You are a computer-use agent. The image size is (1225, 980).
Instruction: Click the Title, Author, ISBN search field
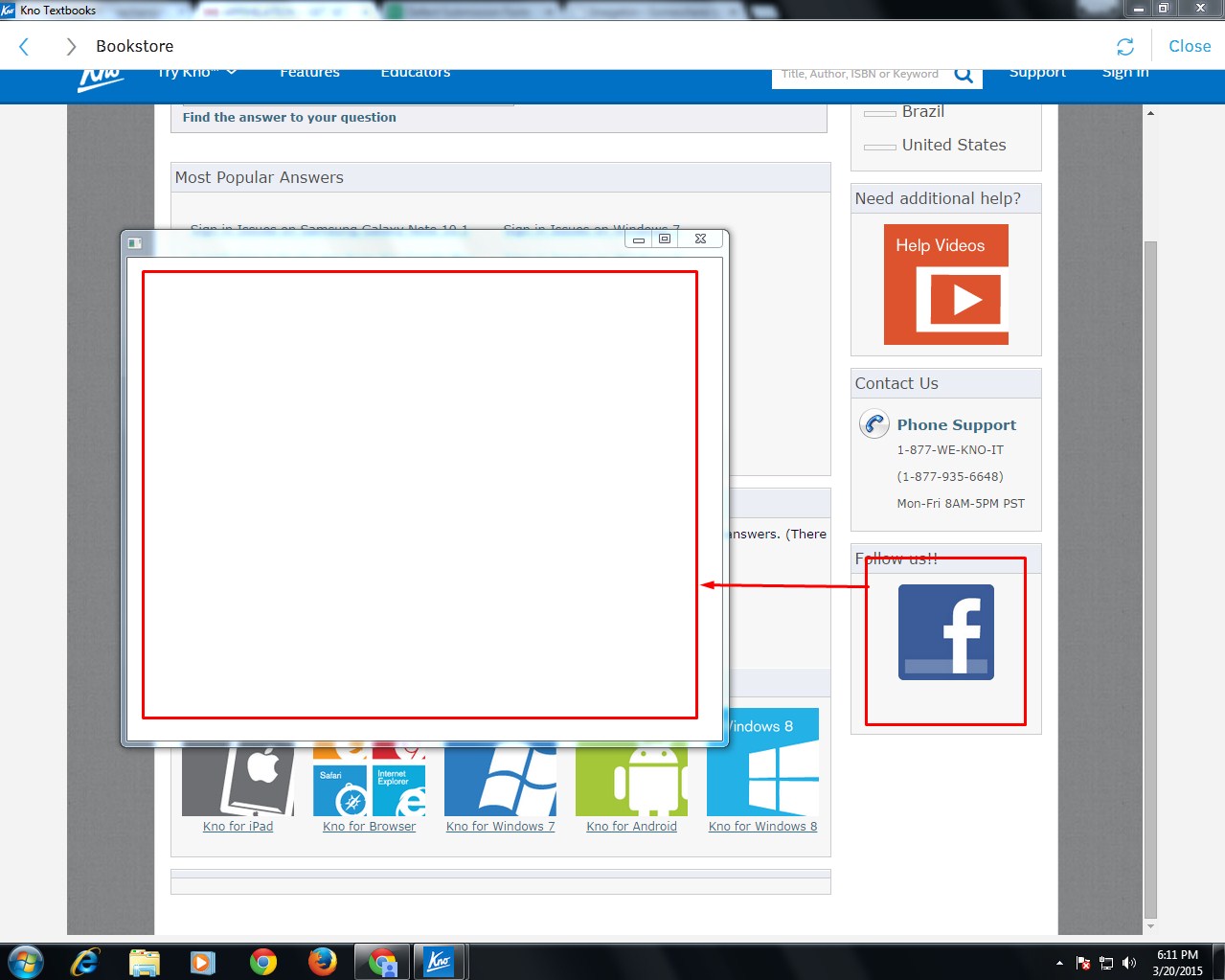(x=860, y=76)
